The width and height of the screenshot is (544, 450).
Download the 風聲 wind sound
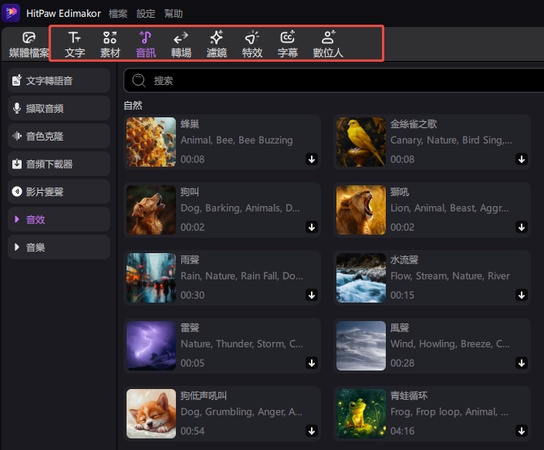coord(521,363)
